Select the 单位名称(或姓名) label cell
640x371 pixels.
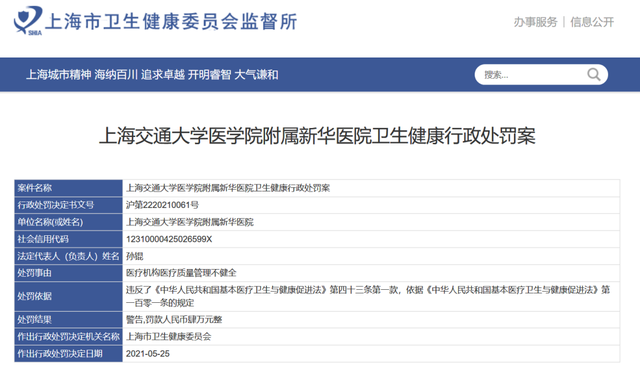(x=68, y=222)
